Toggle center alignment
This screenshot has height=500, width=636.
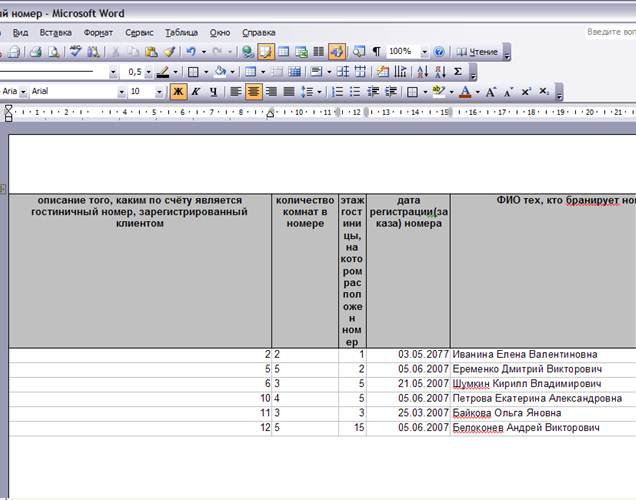(x=254, y=92)
